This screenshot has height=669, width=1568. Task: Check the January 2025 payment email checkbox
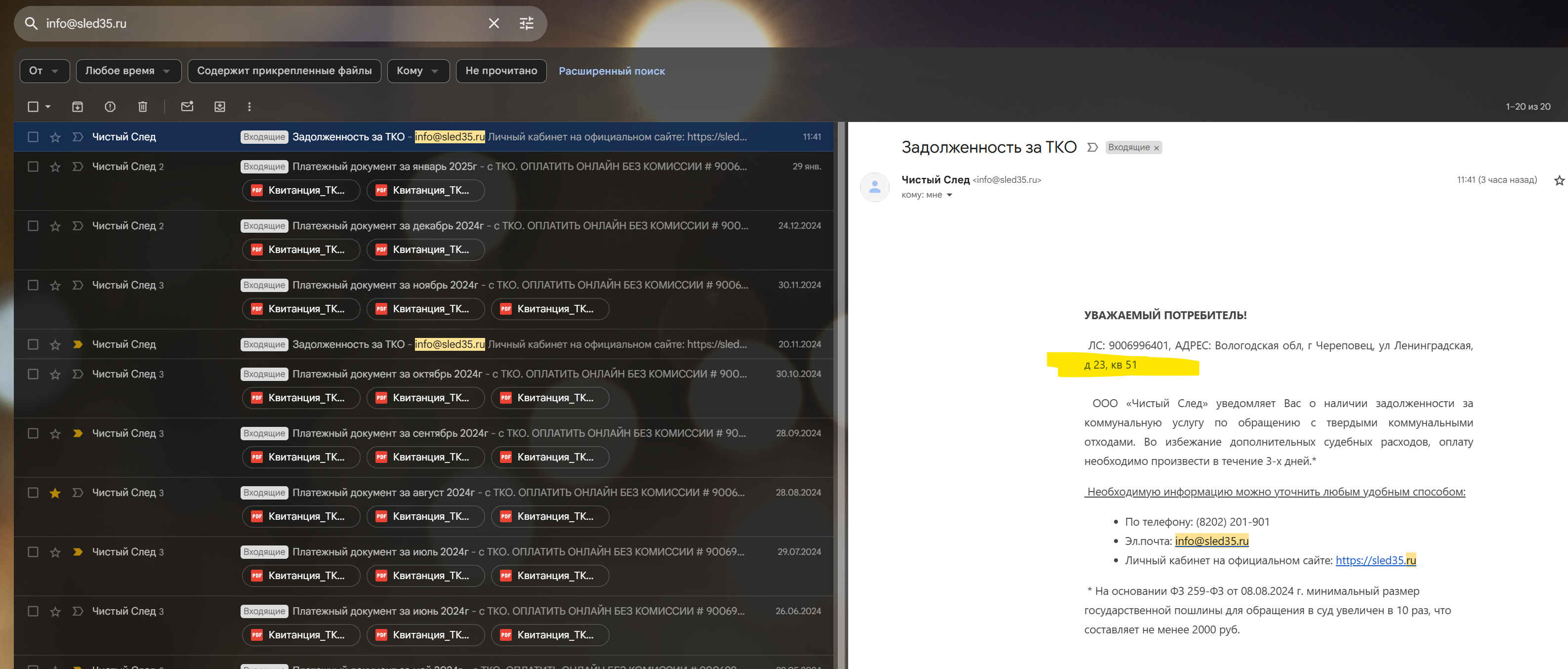[x=34, y=166]
